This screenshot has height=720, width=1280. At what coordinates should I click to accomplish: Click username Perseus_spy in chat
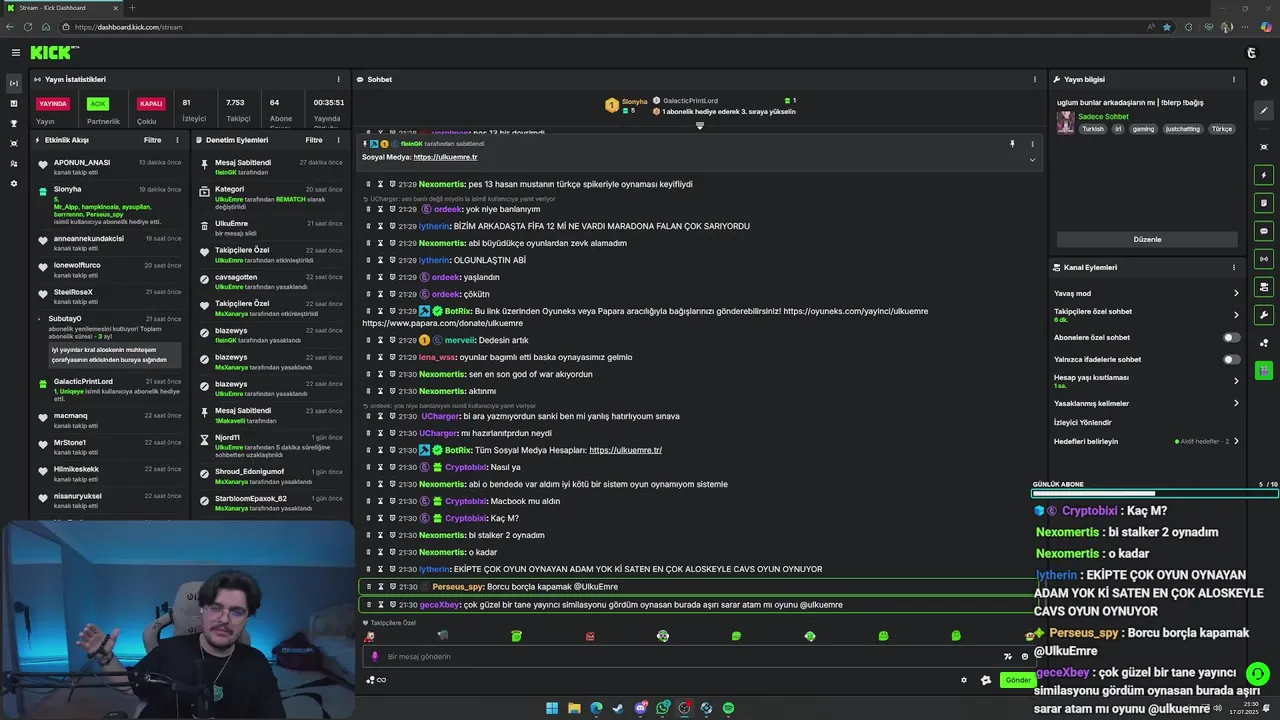[x=458, y=587]
